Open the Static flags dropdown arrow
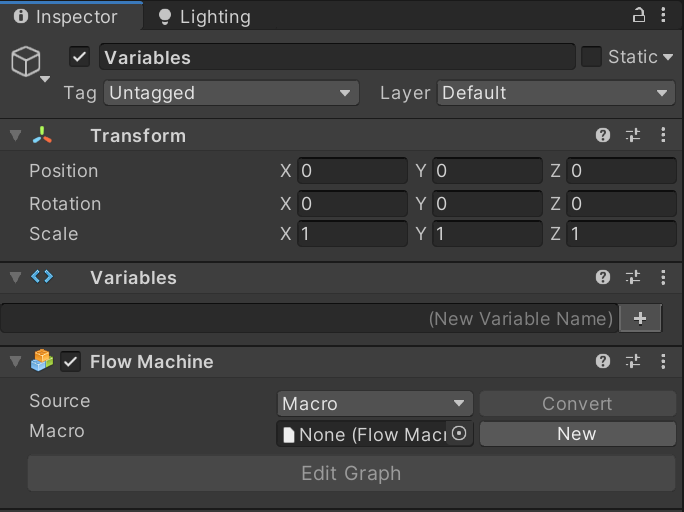Screen dimensions: 684x512 (667, 57)
